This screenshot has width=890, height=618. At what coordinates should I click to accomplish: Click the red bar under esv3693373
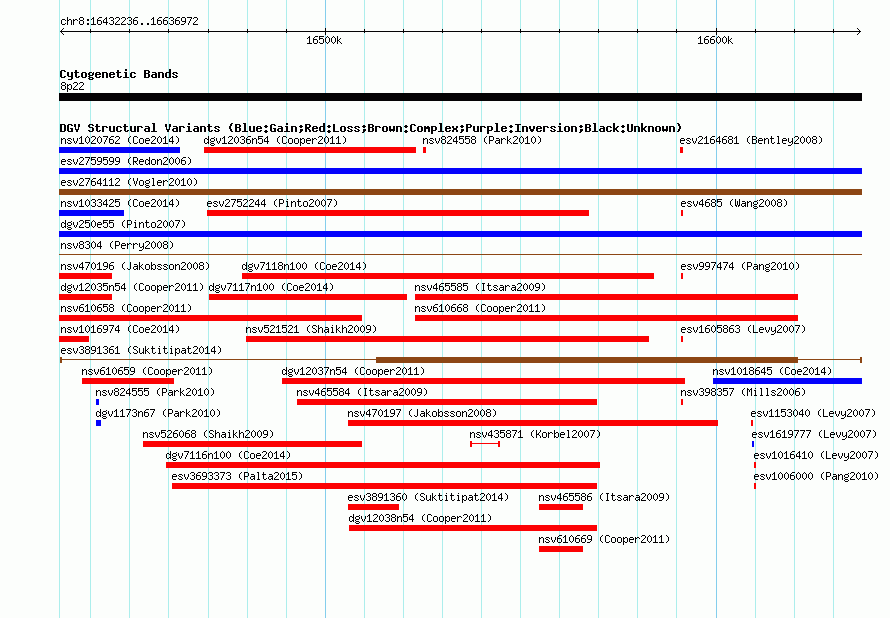pyautogui.click(x=384, y=486)
